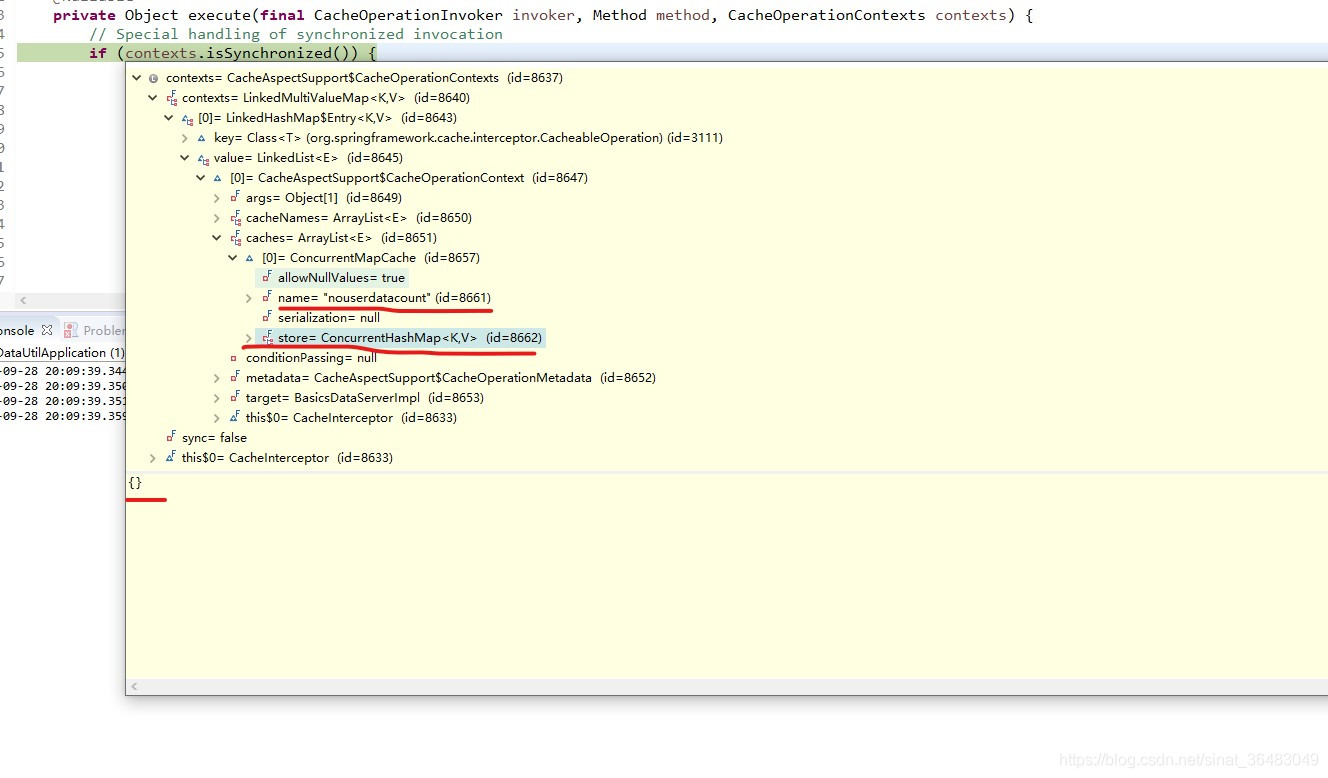The width and height of the screenshot is (1328, 778).
Task: Click triangle icon of key= Class<T> row
Action: click(x=202, y=138)
